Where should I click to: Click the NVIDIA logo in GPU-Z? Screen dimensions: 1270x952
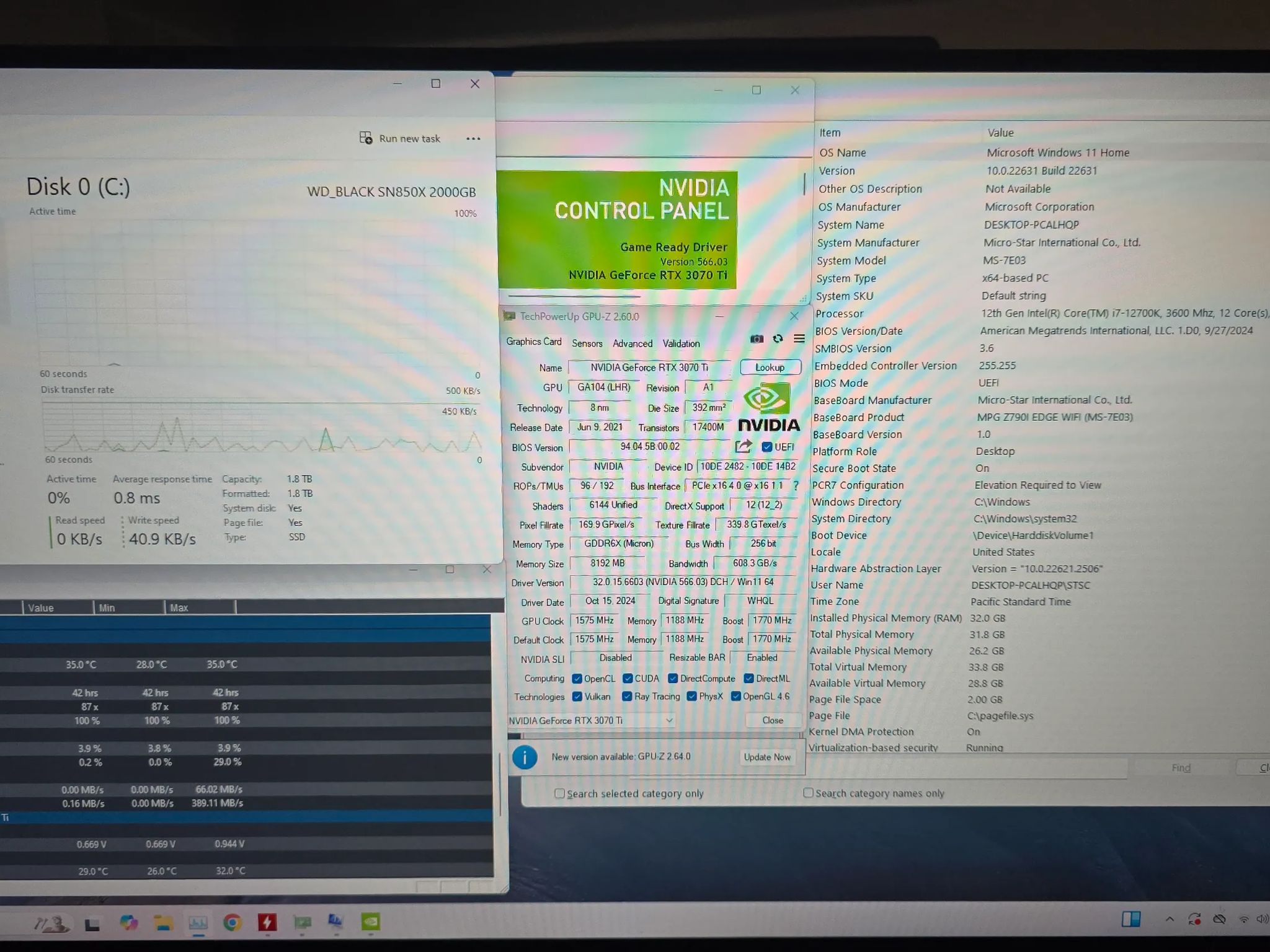(769, 407)
